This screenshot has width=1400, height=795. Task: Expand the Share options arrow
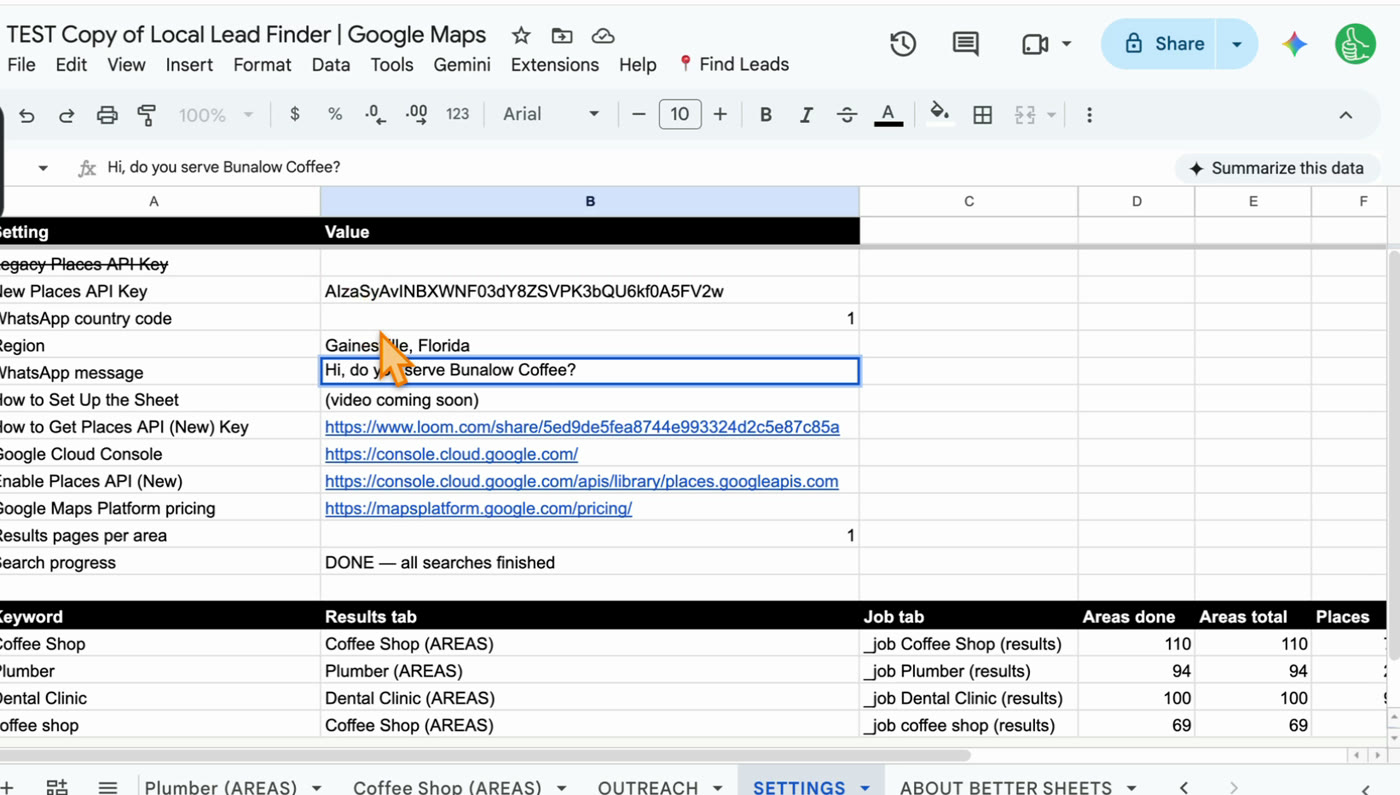click(1237, 44)
